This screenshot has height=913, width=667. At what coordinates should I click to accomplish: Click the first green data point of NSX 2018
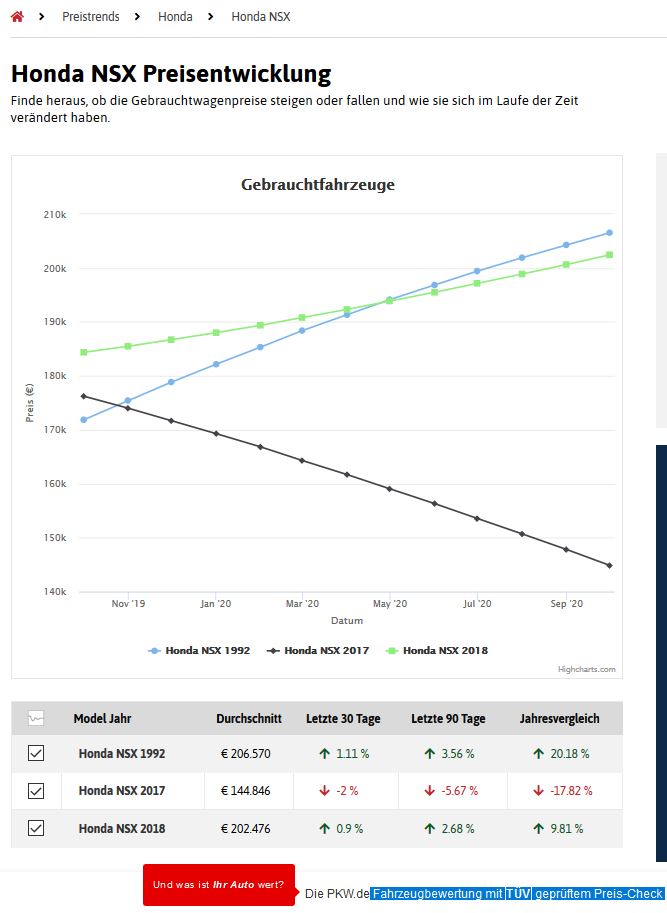(x=84, y=352)
